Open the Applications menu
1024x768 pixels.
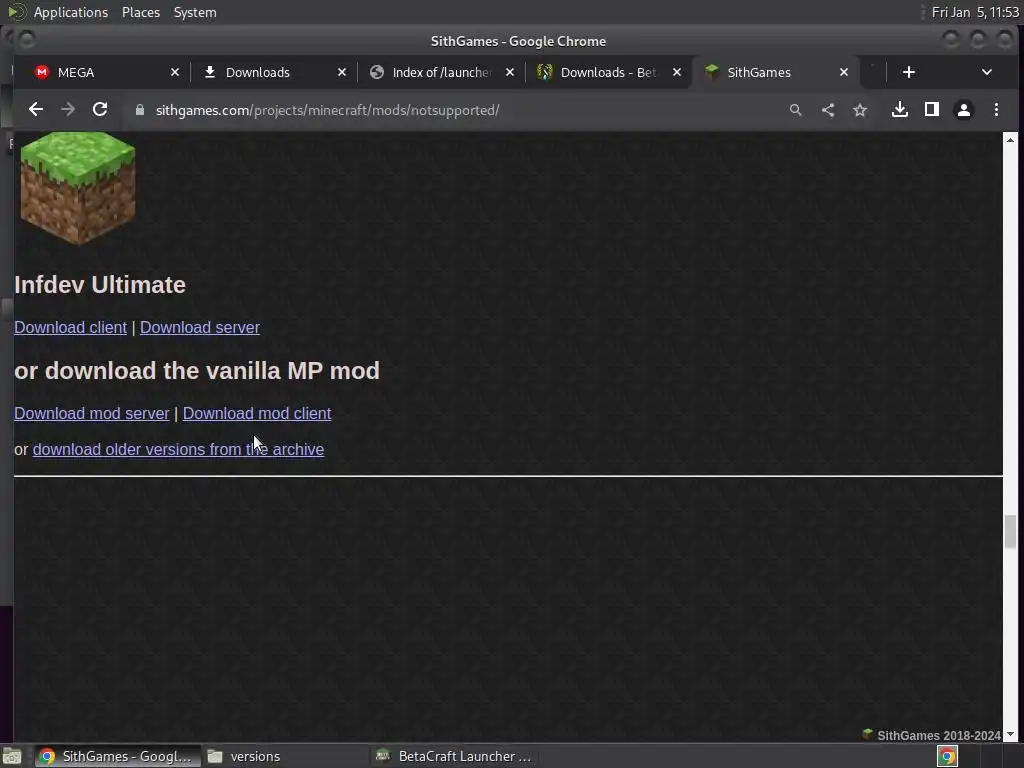pos(71,12)
